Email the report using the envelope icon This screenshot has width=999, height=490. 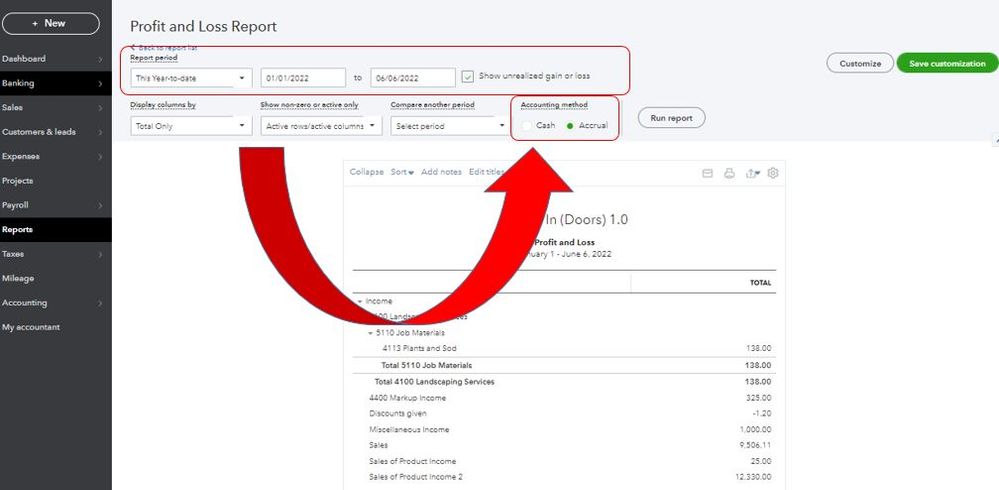pyautogui.click(x=707, y=173)
